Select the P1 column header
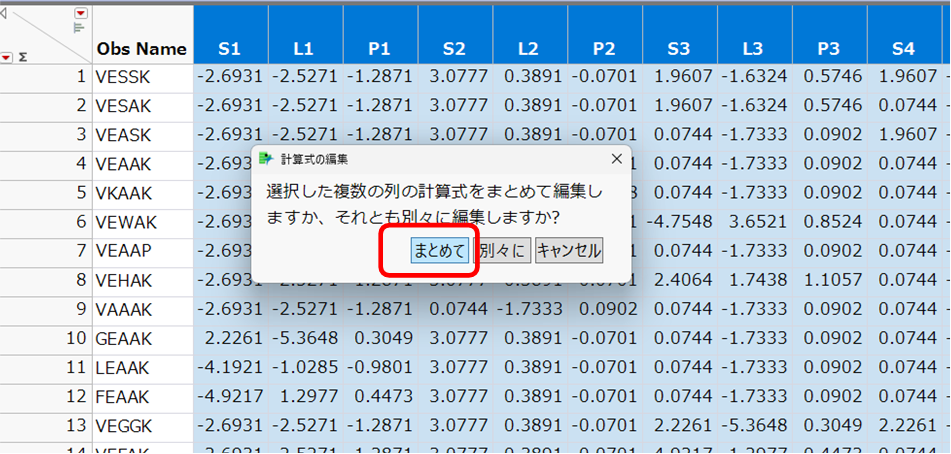Screen dimensions: 951x454 tap(380, 35)
